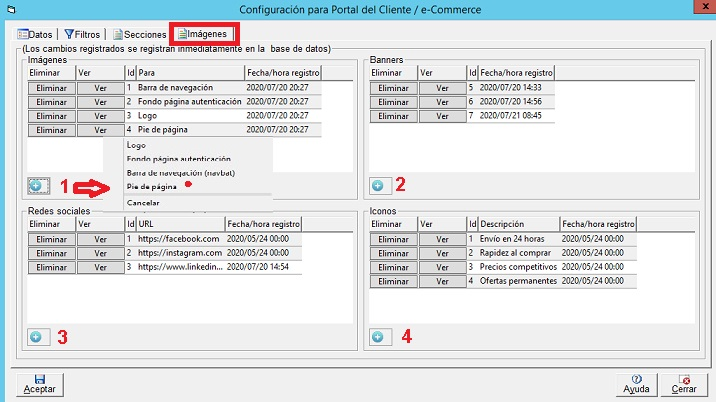Go to the Secciones tab
Screen dimensions: 716x402
pyautogui.click(x=138, y=34)
